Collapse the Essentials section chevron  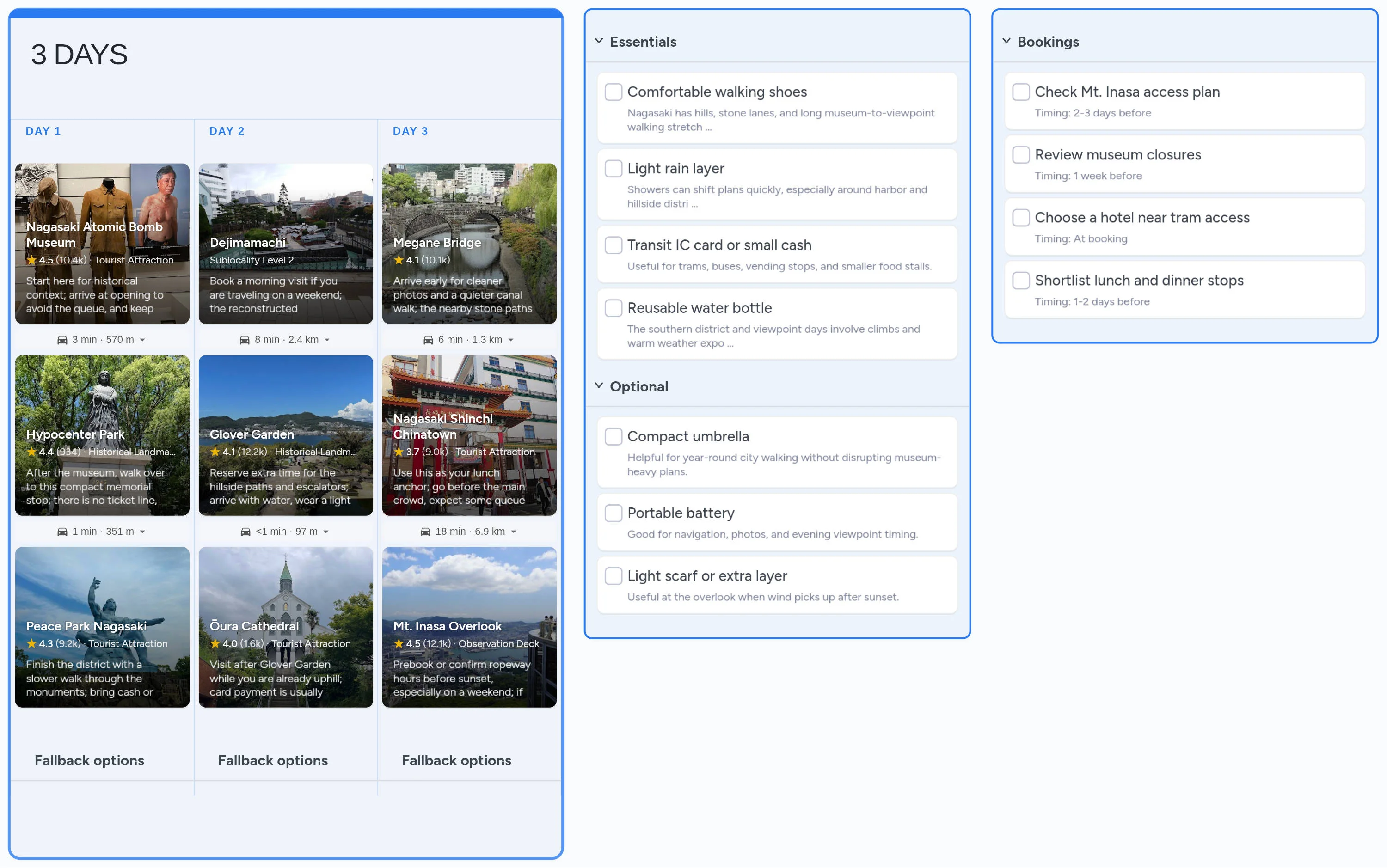click(599, 41)
